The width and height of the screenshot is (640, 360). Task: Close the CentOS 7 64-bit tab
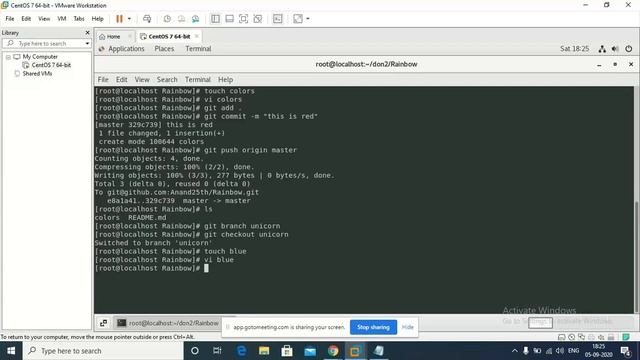197,36
